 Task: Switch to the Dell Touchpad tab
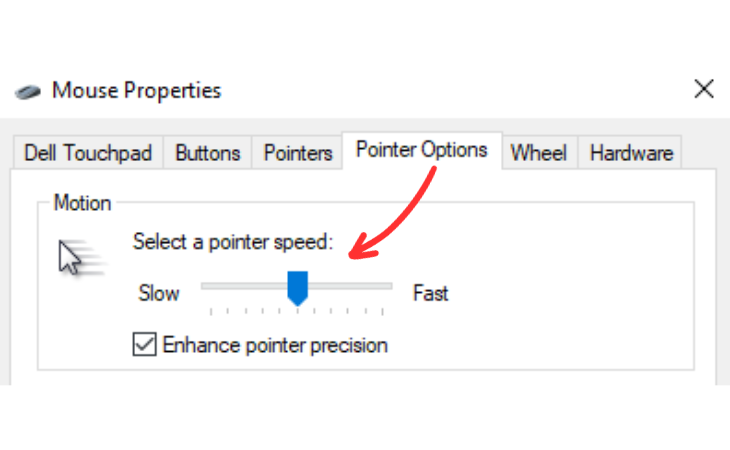pos(88,153)
